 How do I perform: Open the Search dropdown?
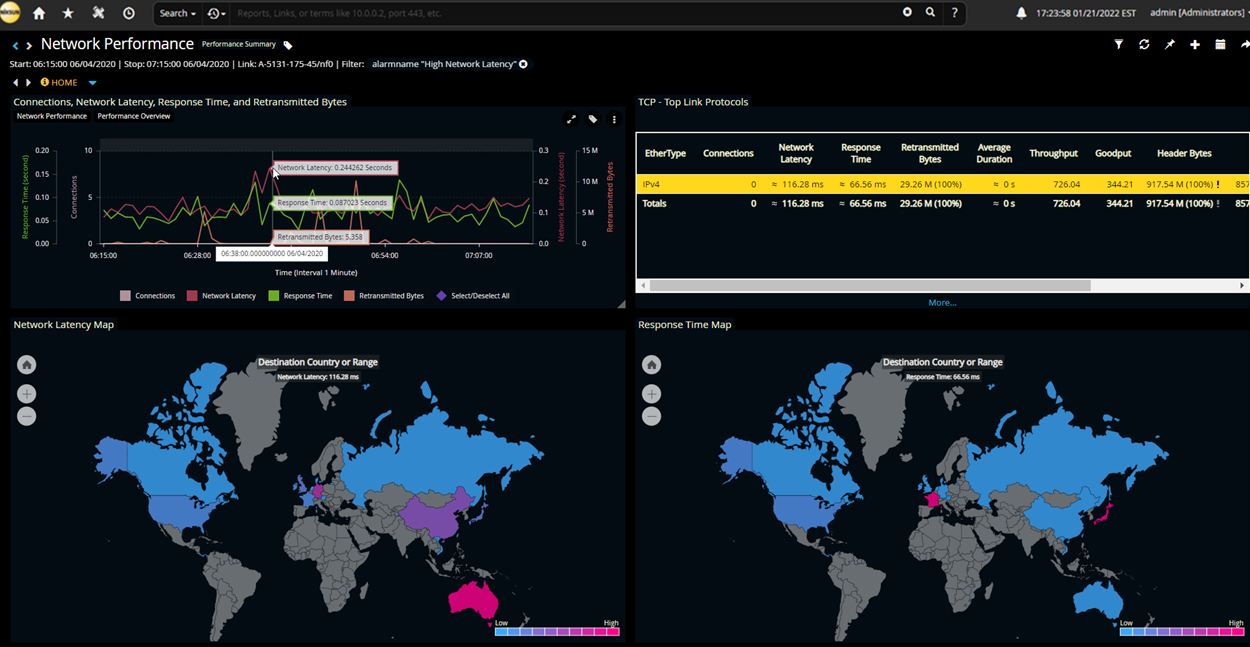177,13
